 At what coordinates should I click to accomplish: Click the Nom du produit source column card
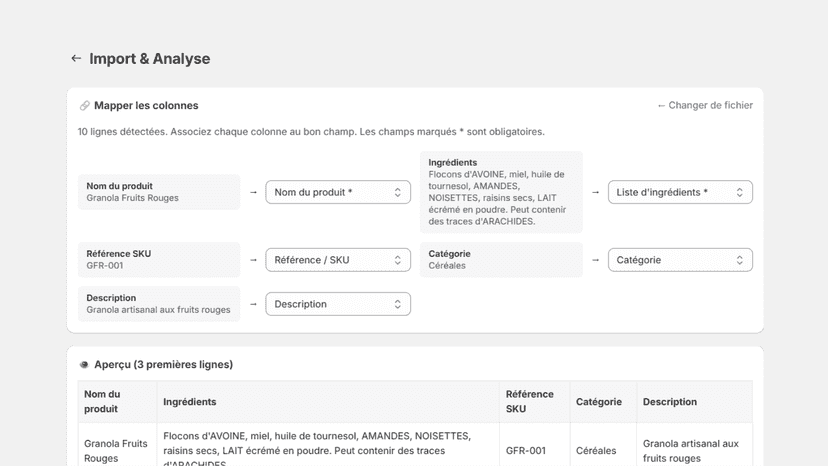click(x=159, y=192)
